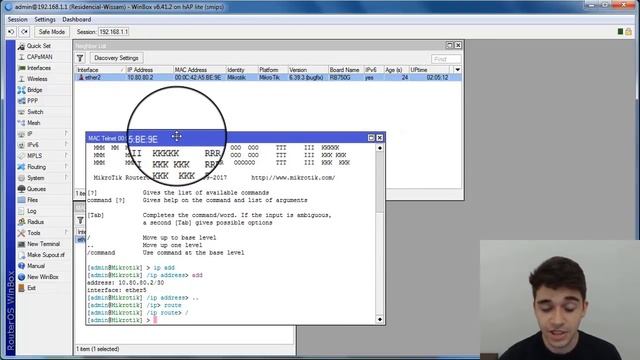Click filter funnel icon in Neighbor List

(80, 58)
